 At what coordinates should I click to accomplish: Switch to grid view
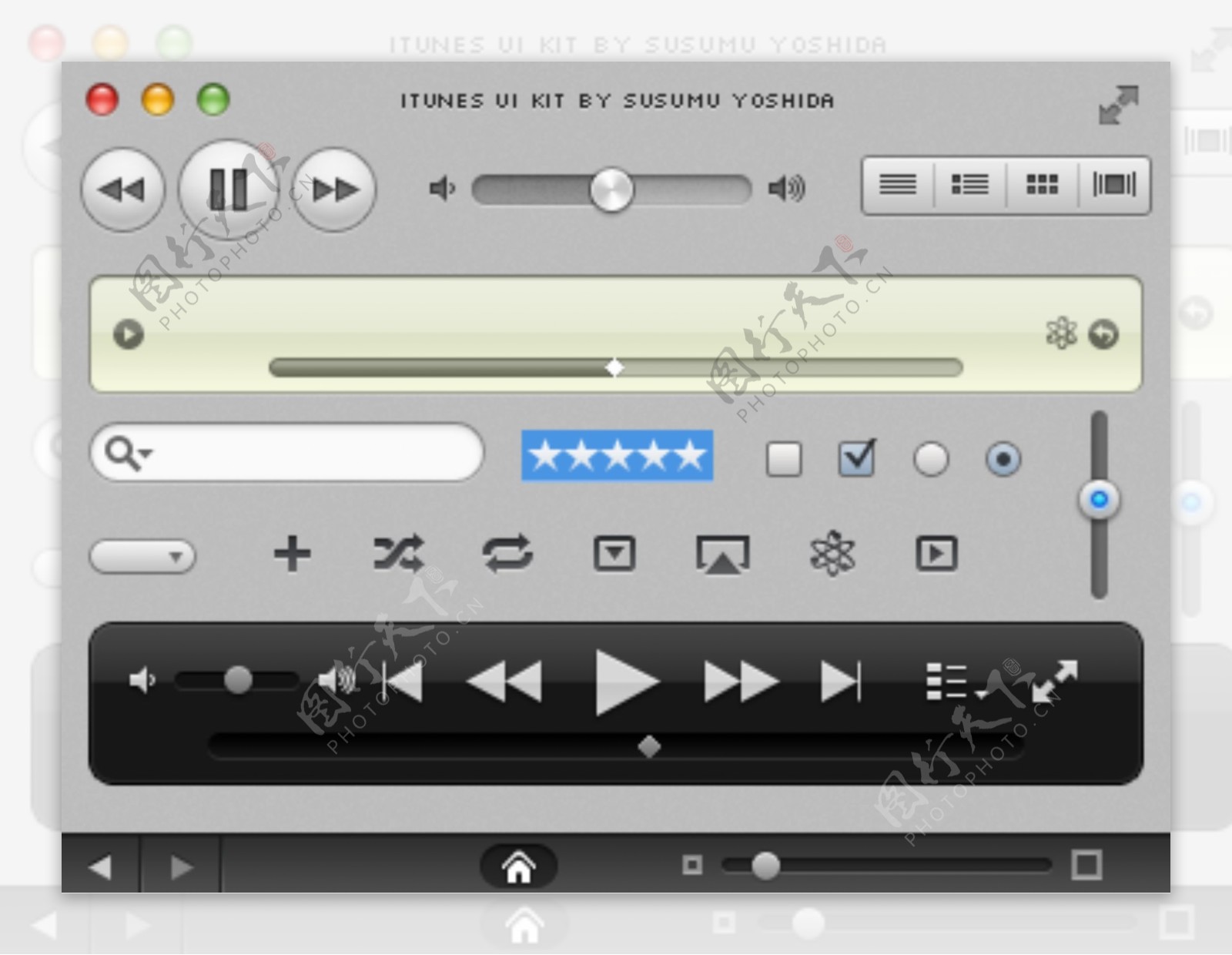1042,185
